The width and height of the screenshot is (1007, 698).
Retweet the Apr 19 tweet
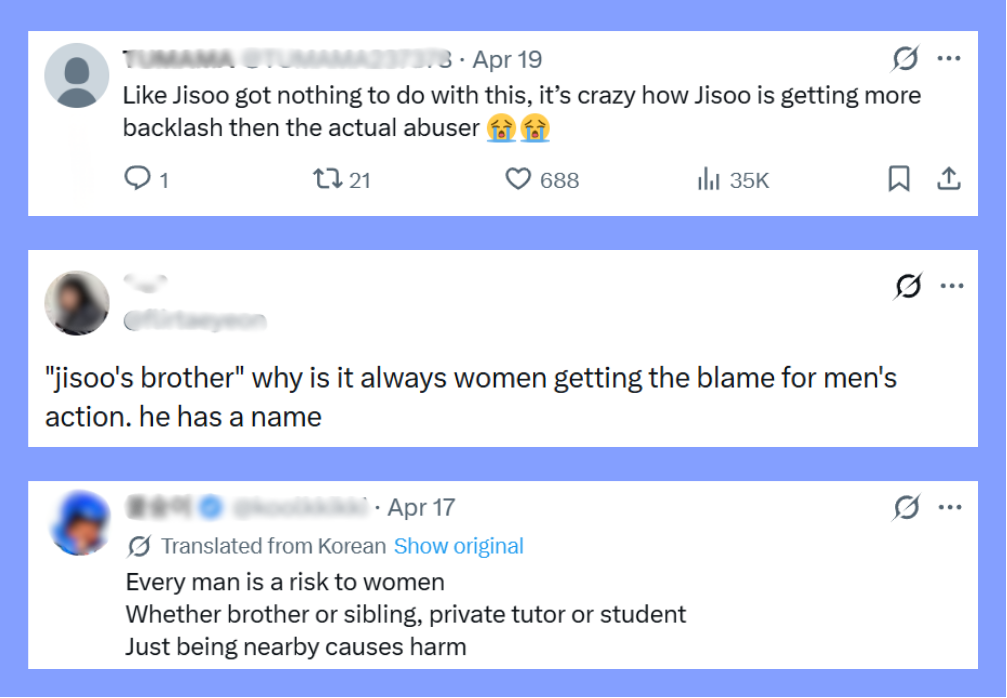325,179
